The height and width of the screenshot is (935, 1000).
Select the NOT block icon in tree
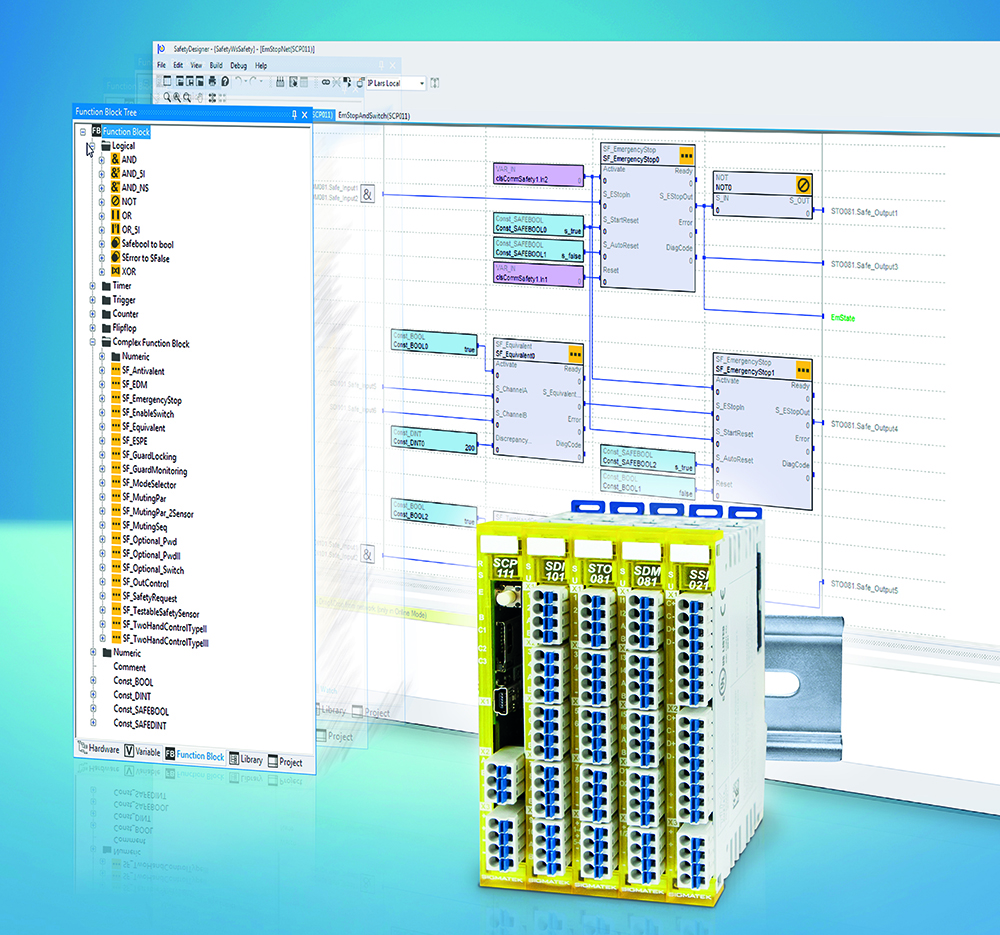coord(115,201)
